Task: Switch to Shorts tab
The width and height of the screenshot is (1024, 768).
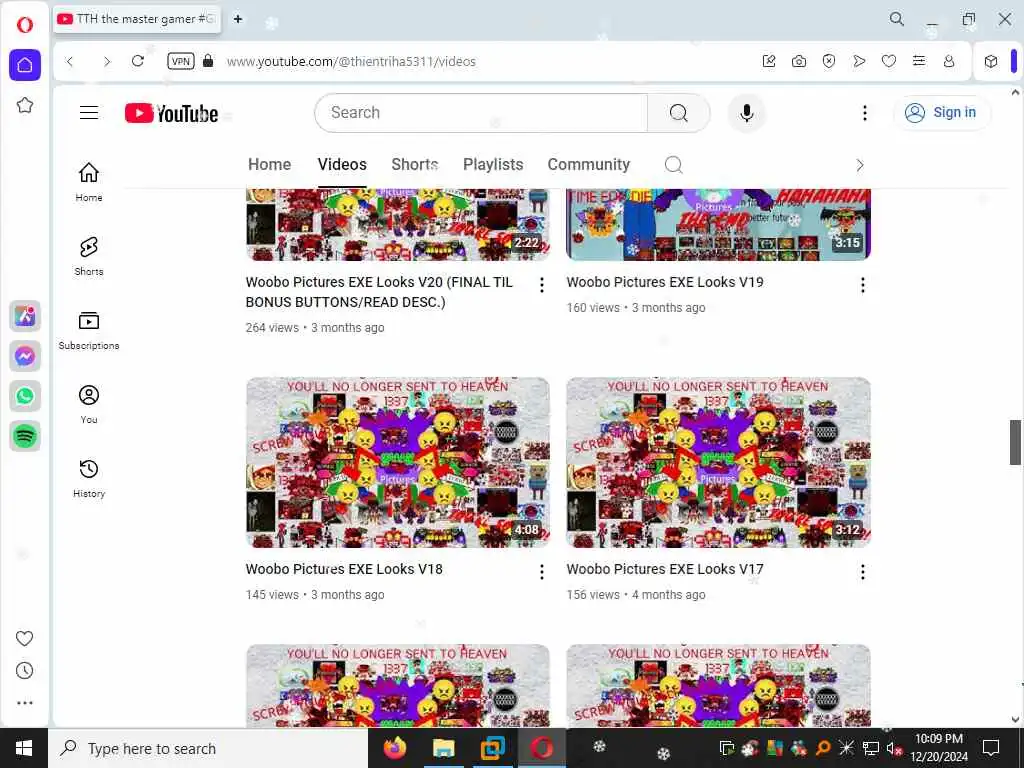Action: click(415, 165)
